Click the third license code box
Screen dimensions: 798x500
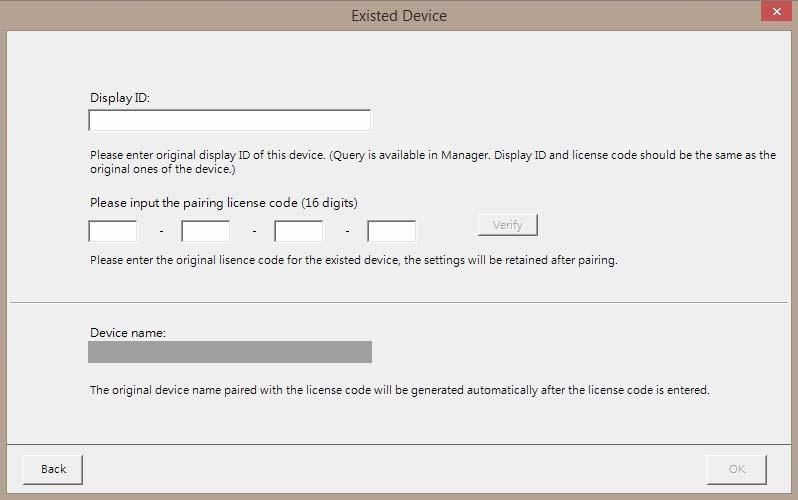pyautogui.click(x=299, y=231)
